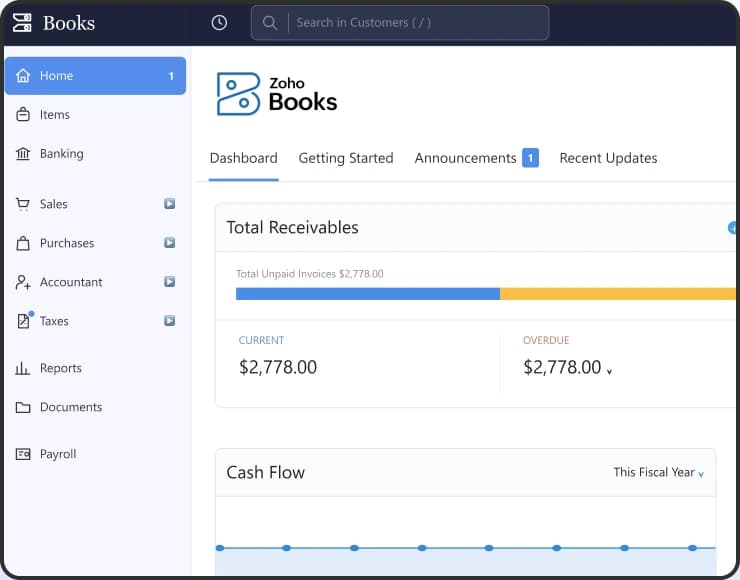Viewport: 740px width, 580px height.
Task: Click the OVERDUE label
Action: [x=546, y=340]
